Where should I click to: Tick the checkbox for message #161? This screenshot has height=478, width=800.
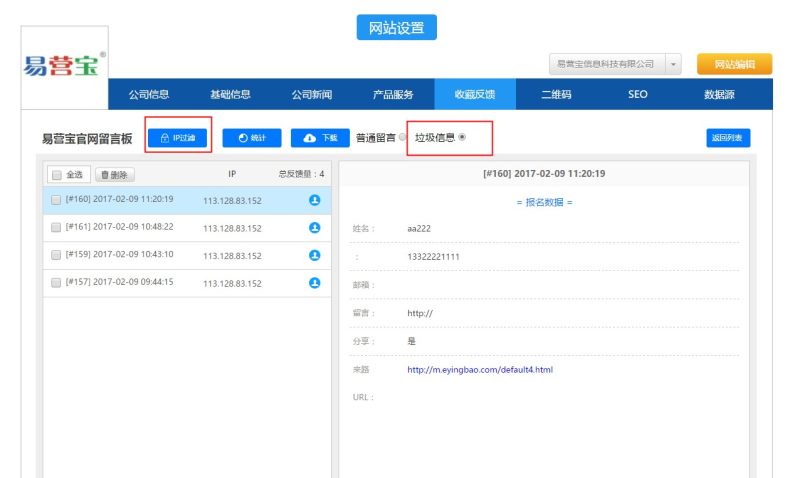click(x=56, y=227)
